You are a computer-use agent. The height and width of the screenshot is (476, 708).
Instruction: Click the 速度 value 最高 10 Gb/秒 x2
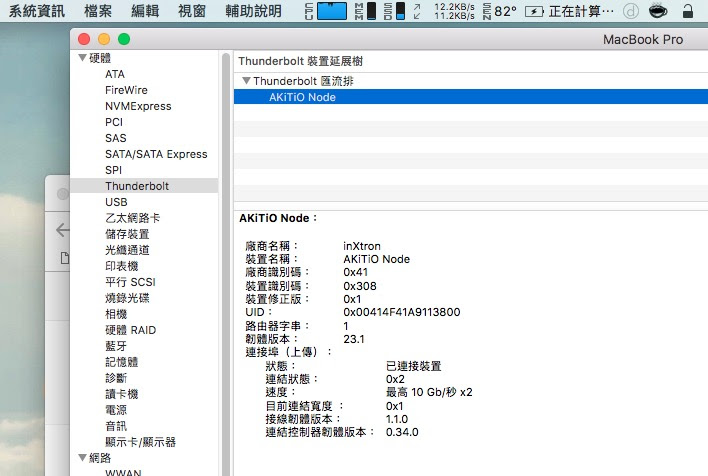pyautogui.click(x=429, y=392)
